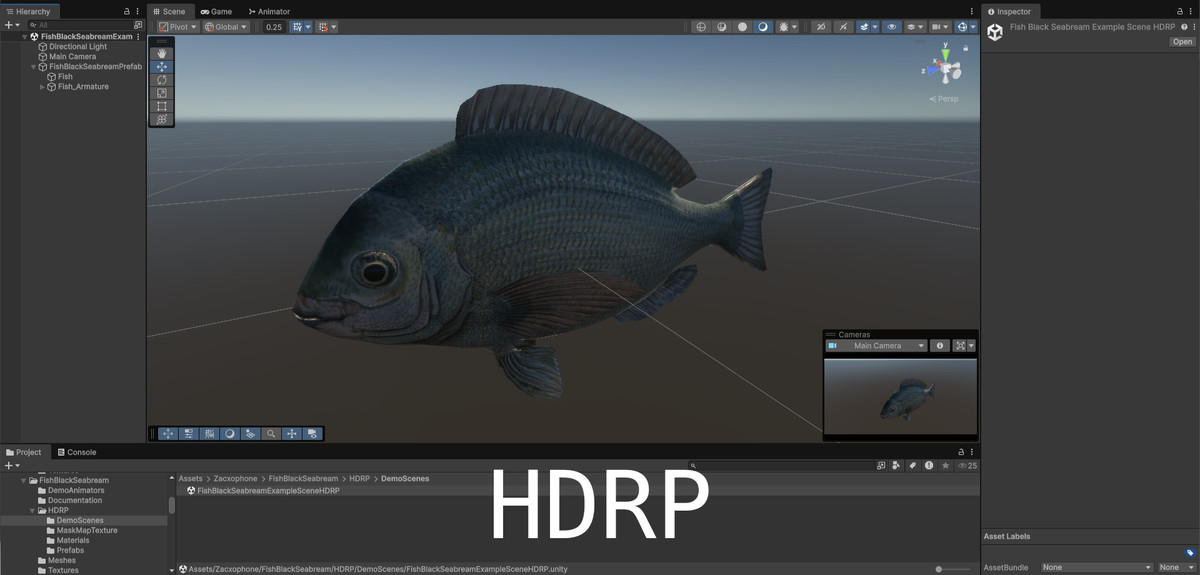Click the Project search field
The image size is (1200, 575).
coord(781,466)
